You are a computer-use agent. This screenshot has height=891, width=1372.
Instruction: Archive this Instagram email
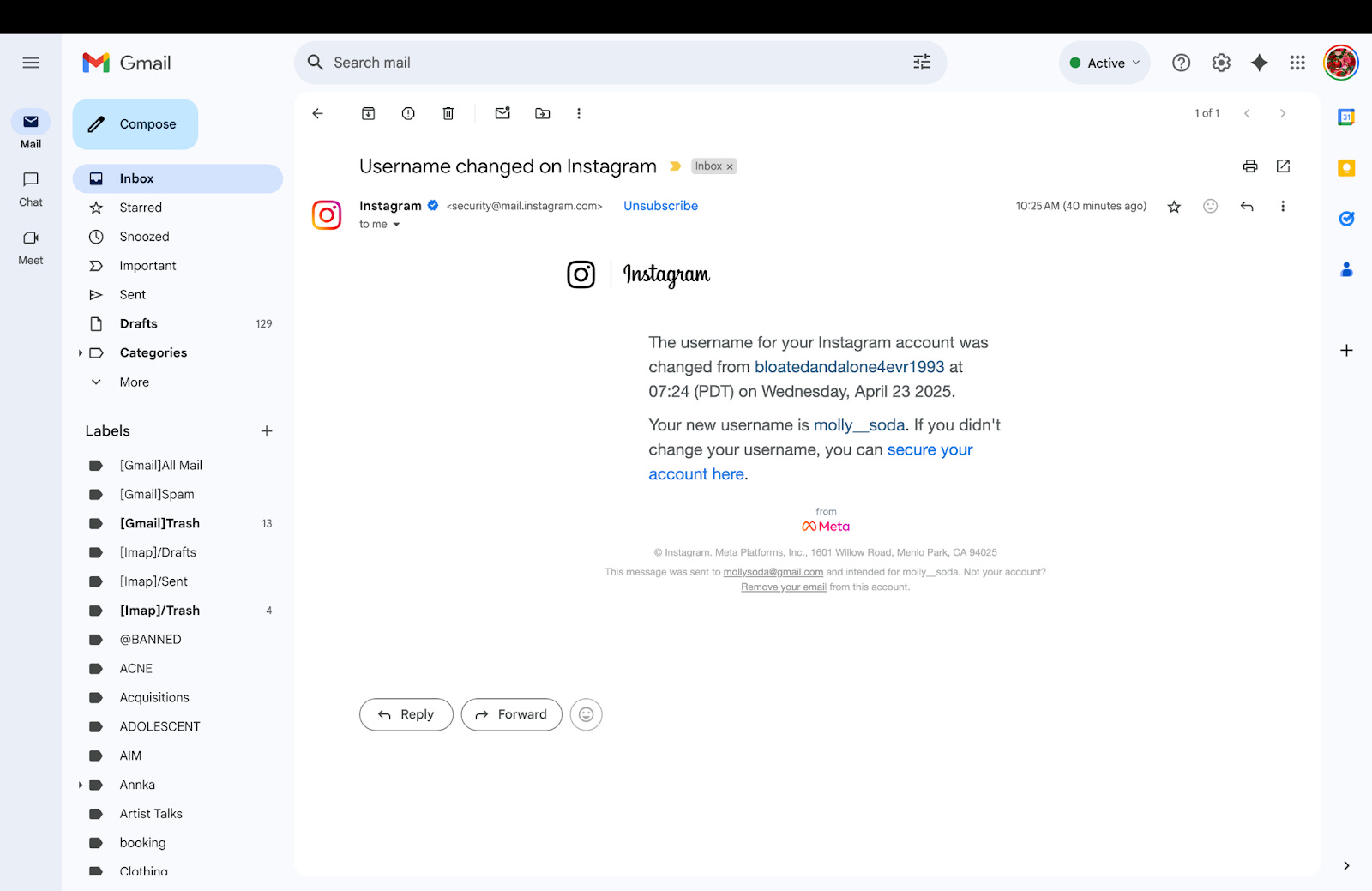(x=368, y=113)
